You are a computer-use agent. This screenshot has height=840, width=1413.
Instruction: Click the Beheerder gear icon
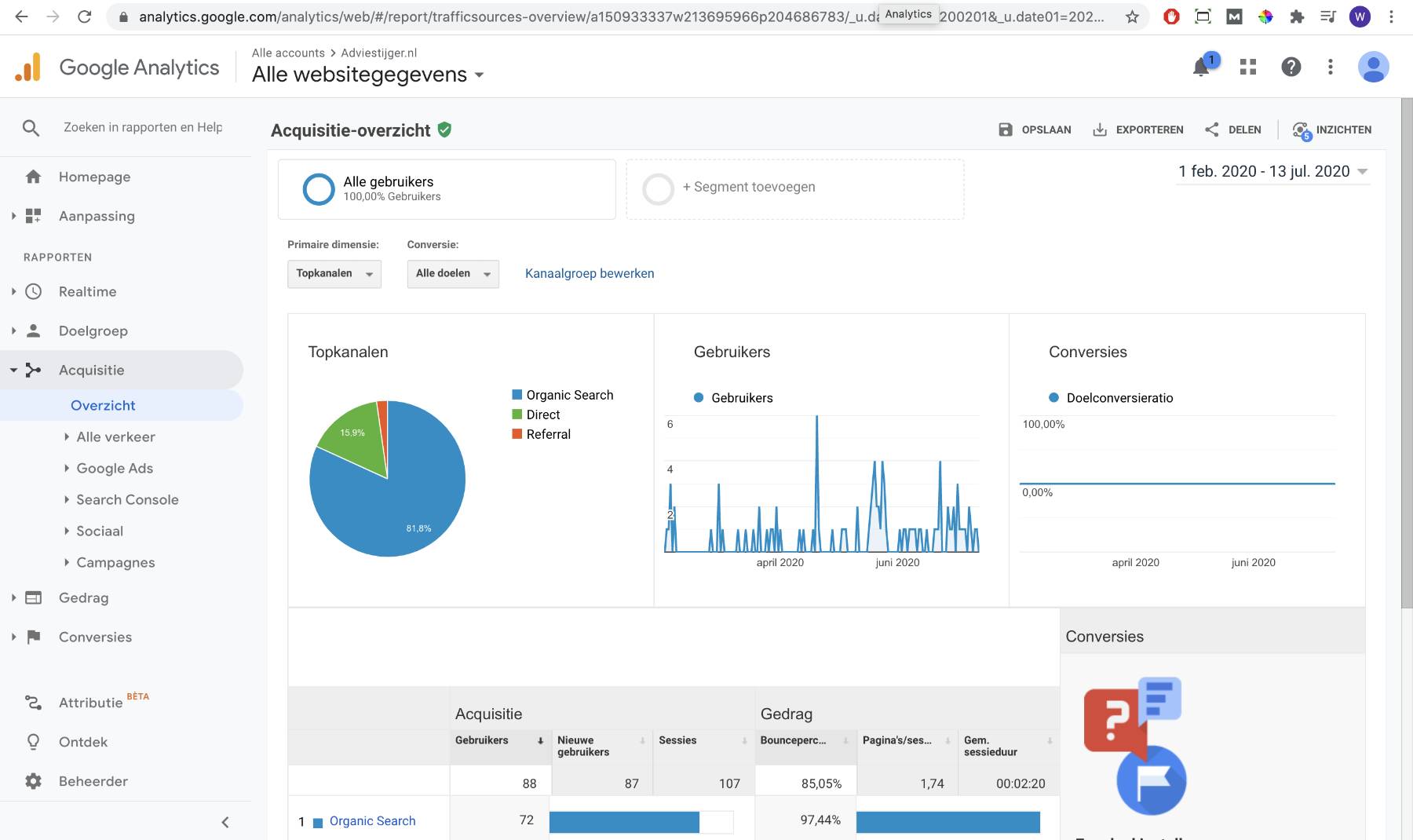tap(33, 781)
